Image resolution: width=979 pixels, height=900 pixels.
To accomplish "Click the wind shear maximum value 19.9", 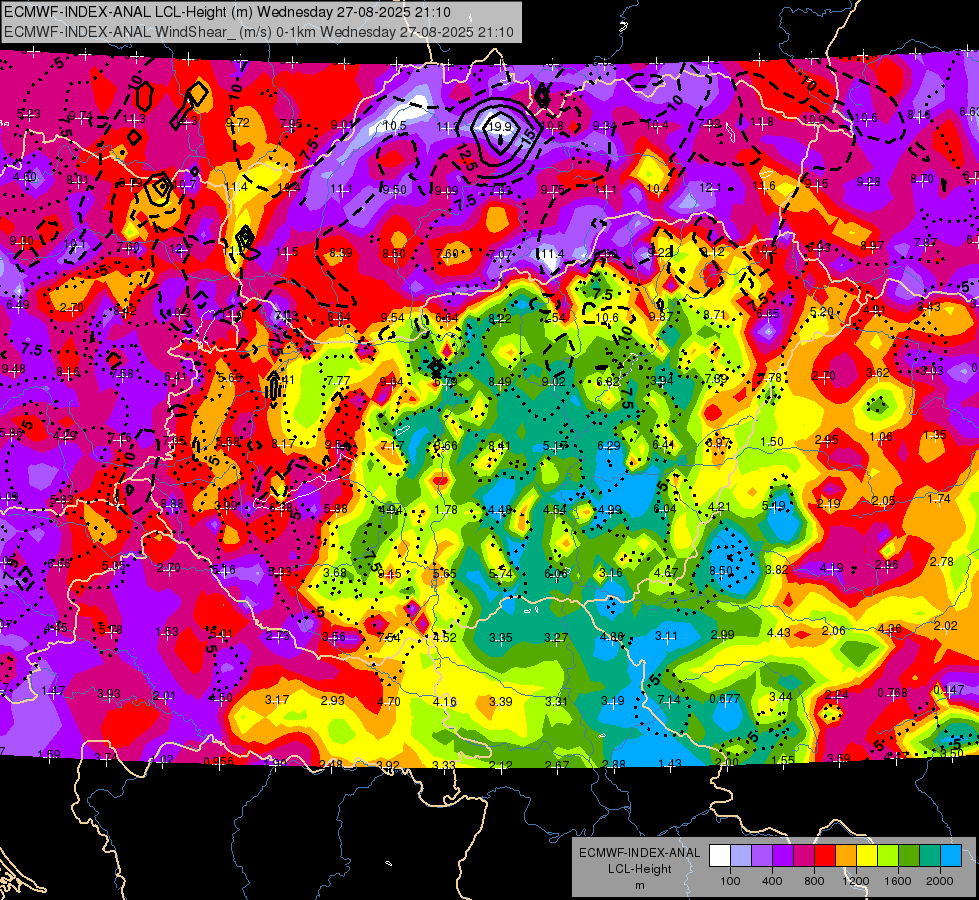I will [x=499, y=127].
